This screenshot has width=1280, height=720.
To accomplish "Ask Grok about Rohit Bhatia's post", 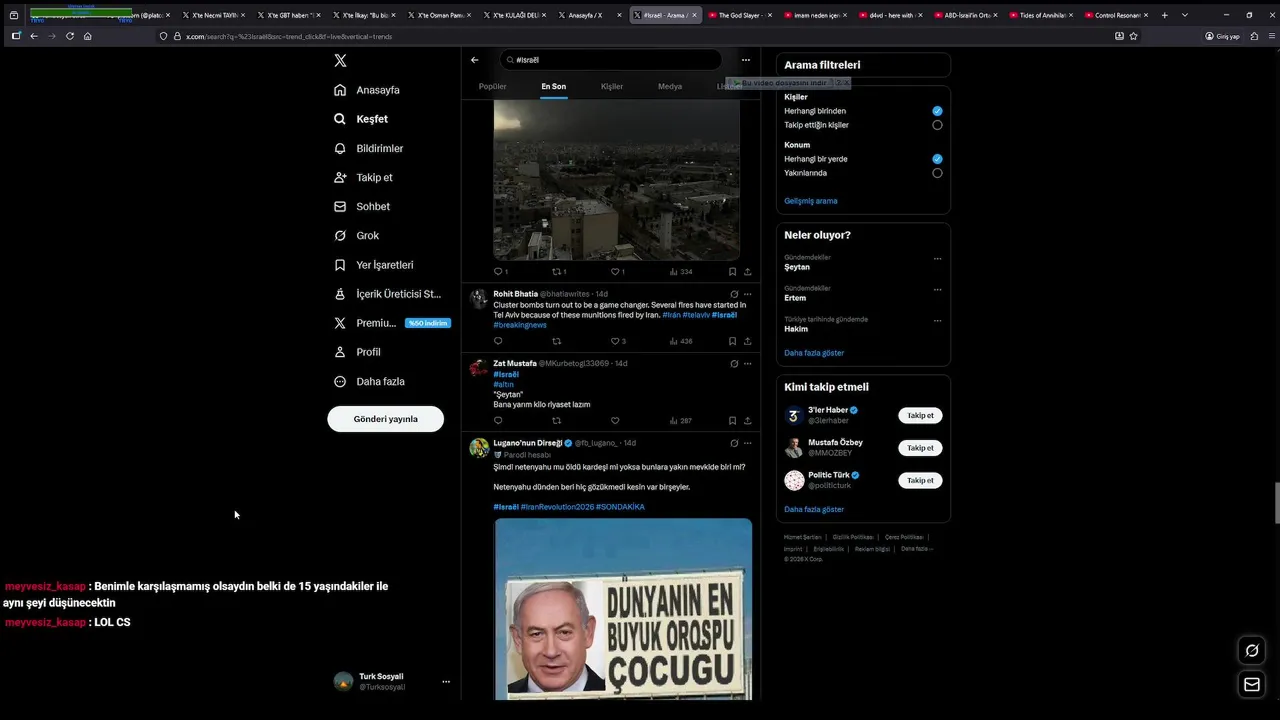I will (734, 294).
